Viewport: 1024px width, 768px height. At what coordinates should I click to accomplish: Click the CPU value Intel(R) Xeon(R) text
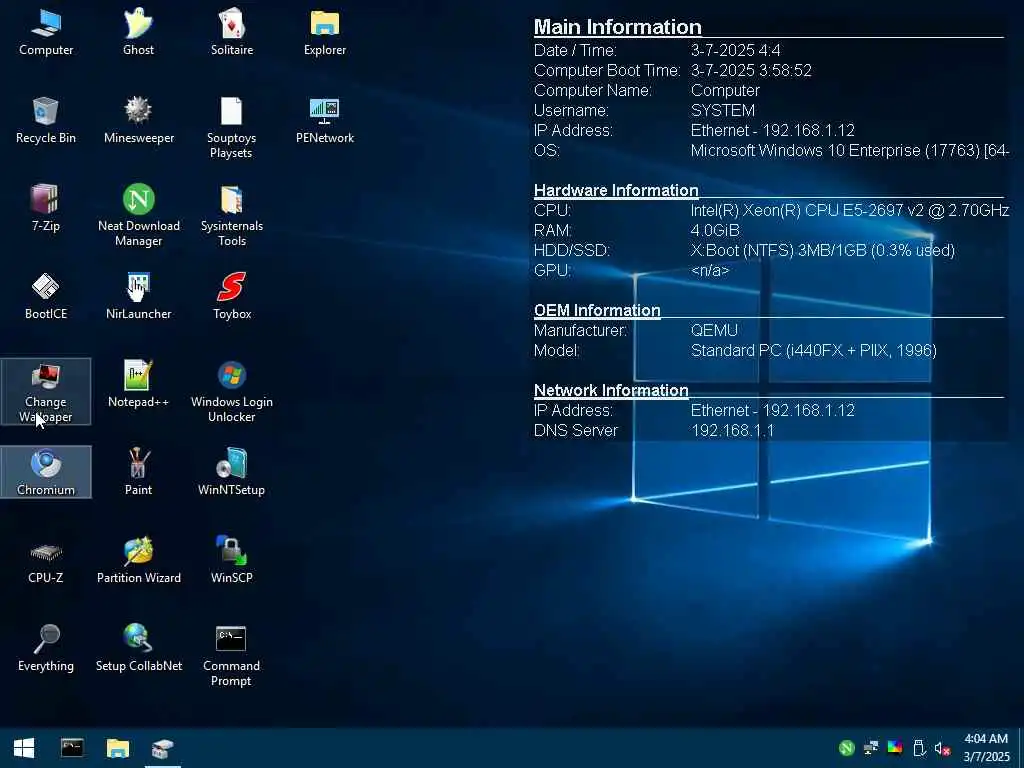[850, 210]
